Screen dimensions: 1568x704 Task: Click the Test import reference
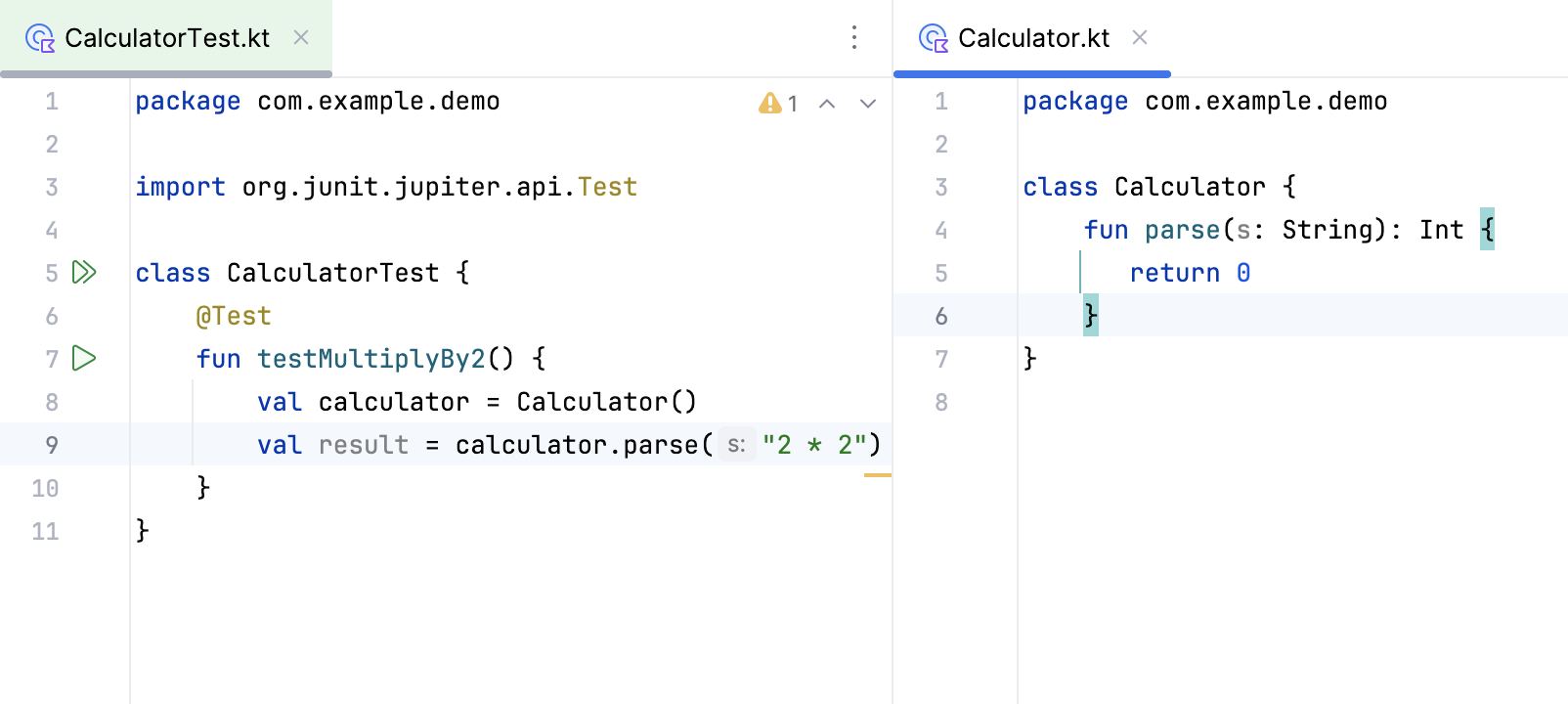coord(607,187)
